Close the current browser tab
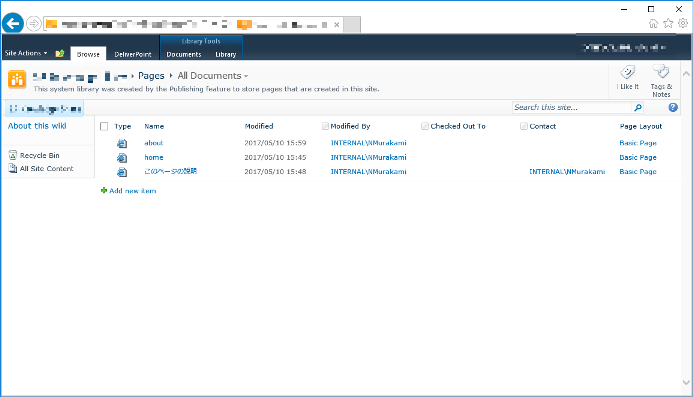 [337, 25]
